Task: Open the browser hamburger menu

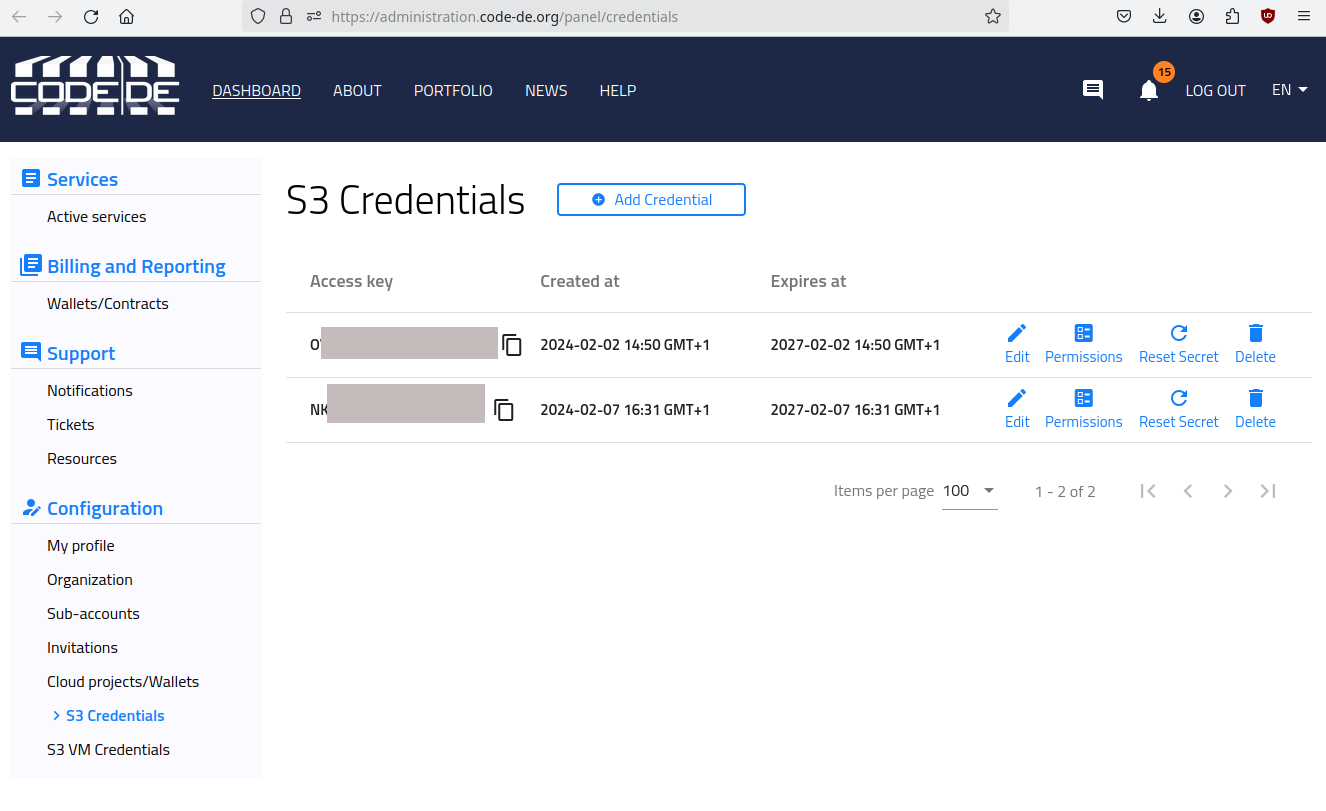Action: point(1303,16)
